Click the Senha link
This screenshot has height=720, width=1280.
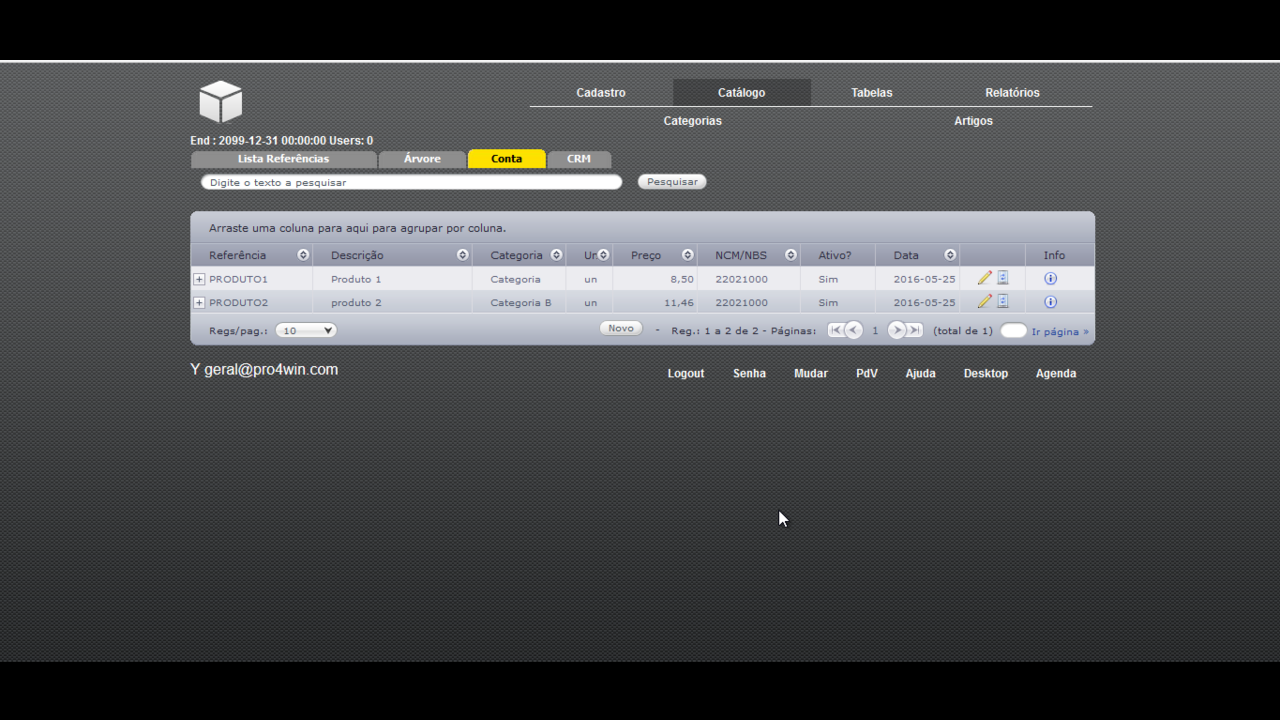(x=749, y=374)
